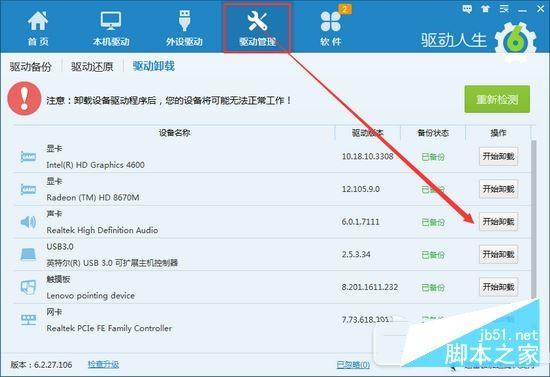Open the 外设驱动 USB tab
This screenshot has height=377, width=550.
pos(184,28)
